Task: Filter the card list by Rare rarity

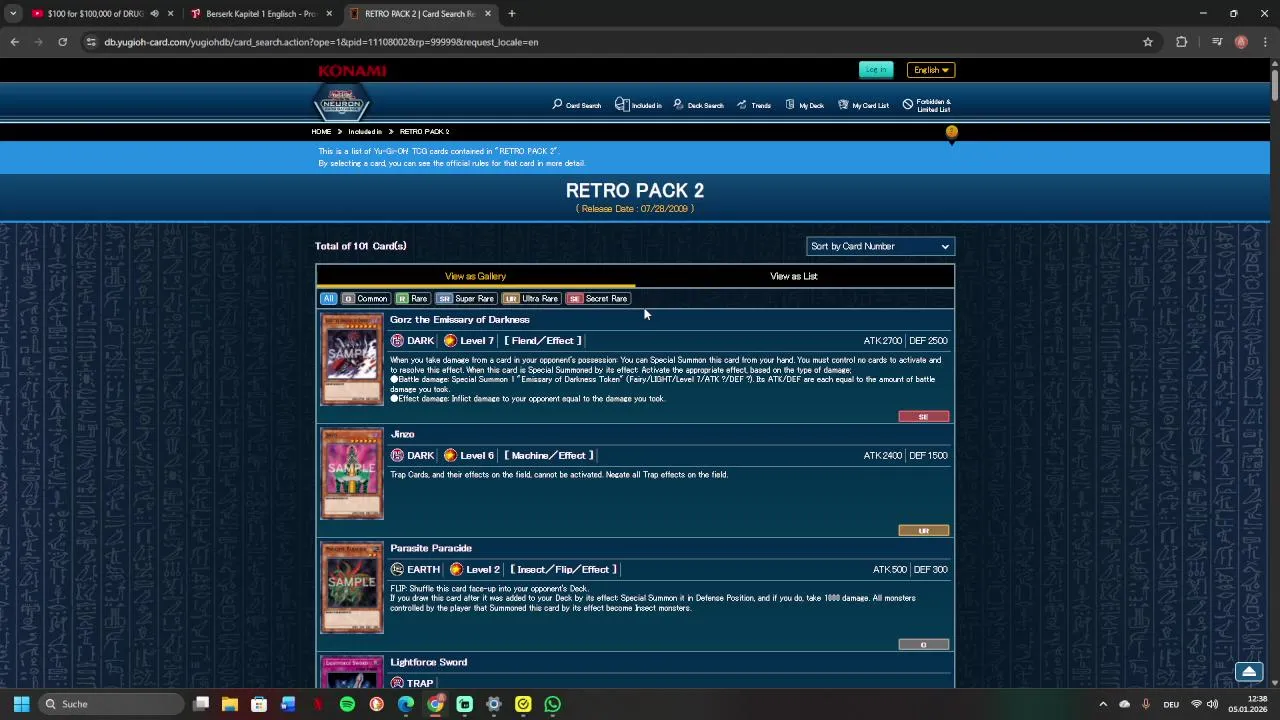Action: tap(412, 299)
